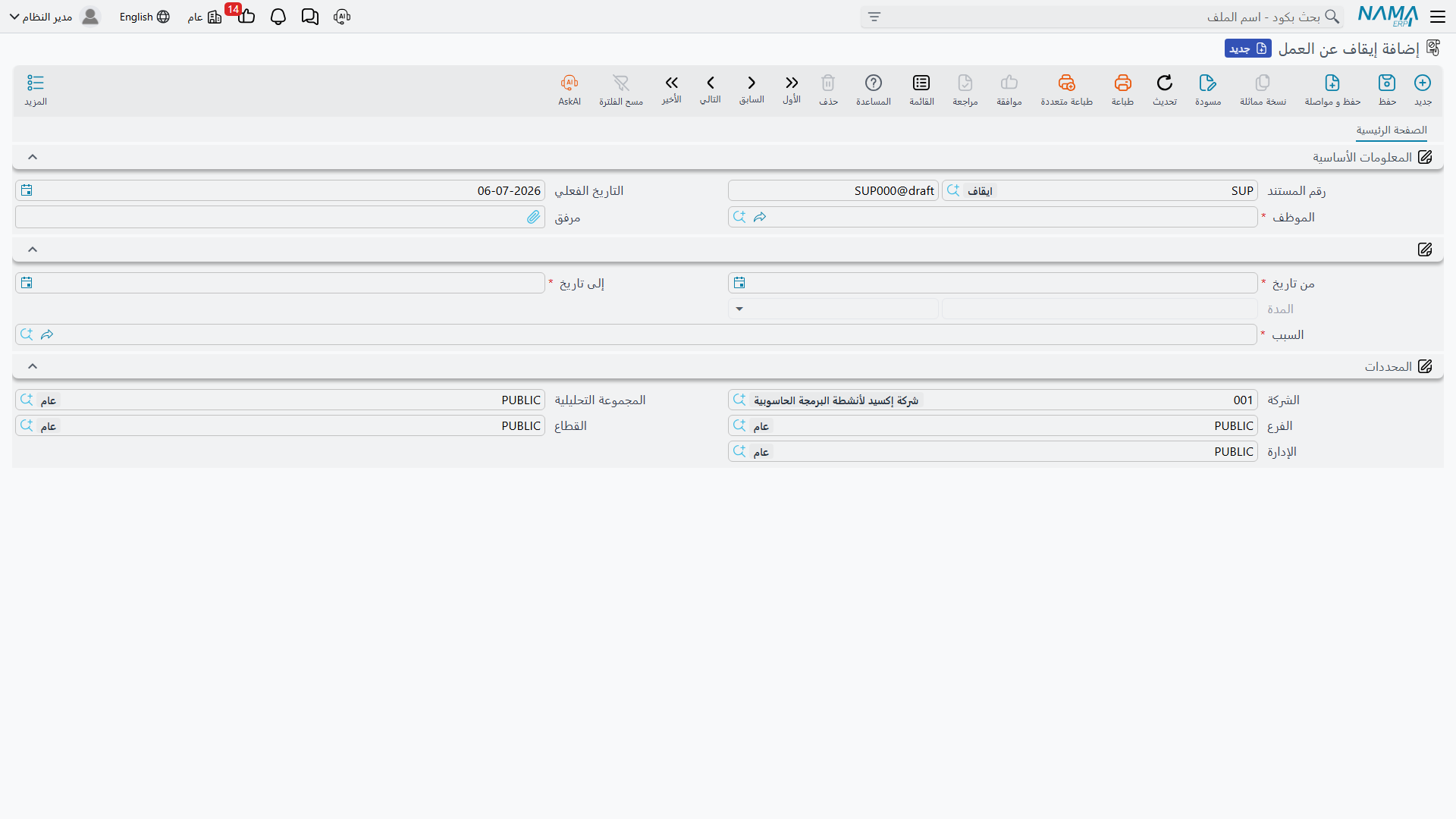Open the المزيد more options button

pyautogui.click(x=36, y=89)
